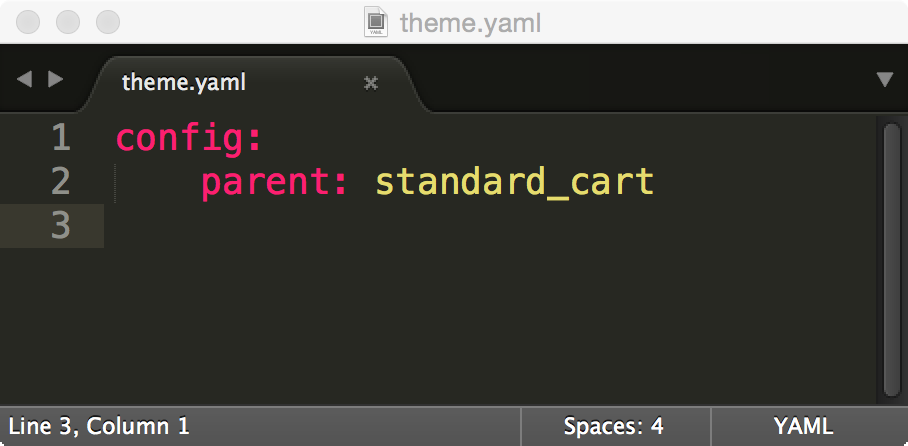Click the YAML document icon in title bar
This screenshot has width=908, height=446.
click(376, 22)
